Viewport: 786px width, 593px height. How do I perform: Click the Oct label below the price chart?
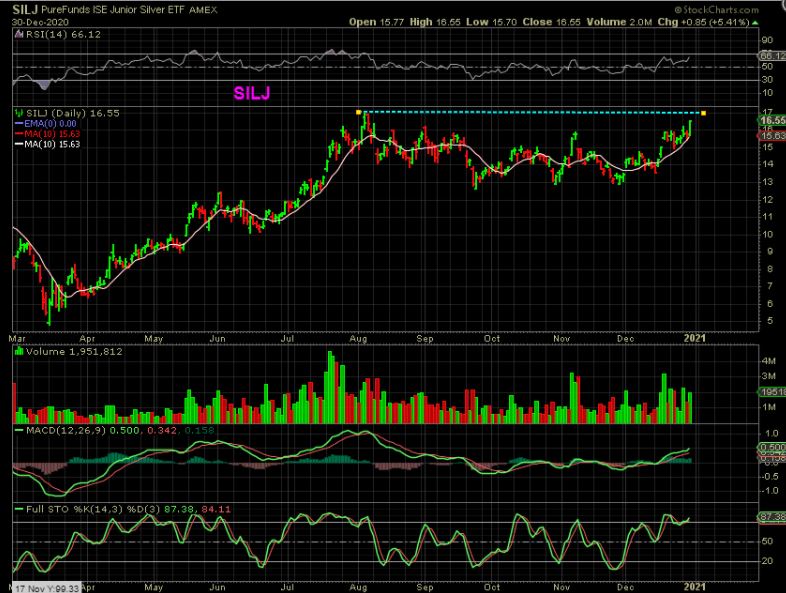pos(492,339)
